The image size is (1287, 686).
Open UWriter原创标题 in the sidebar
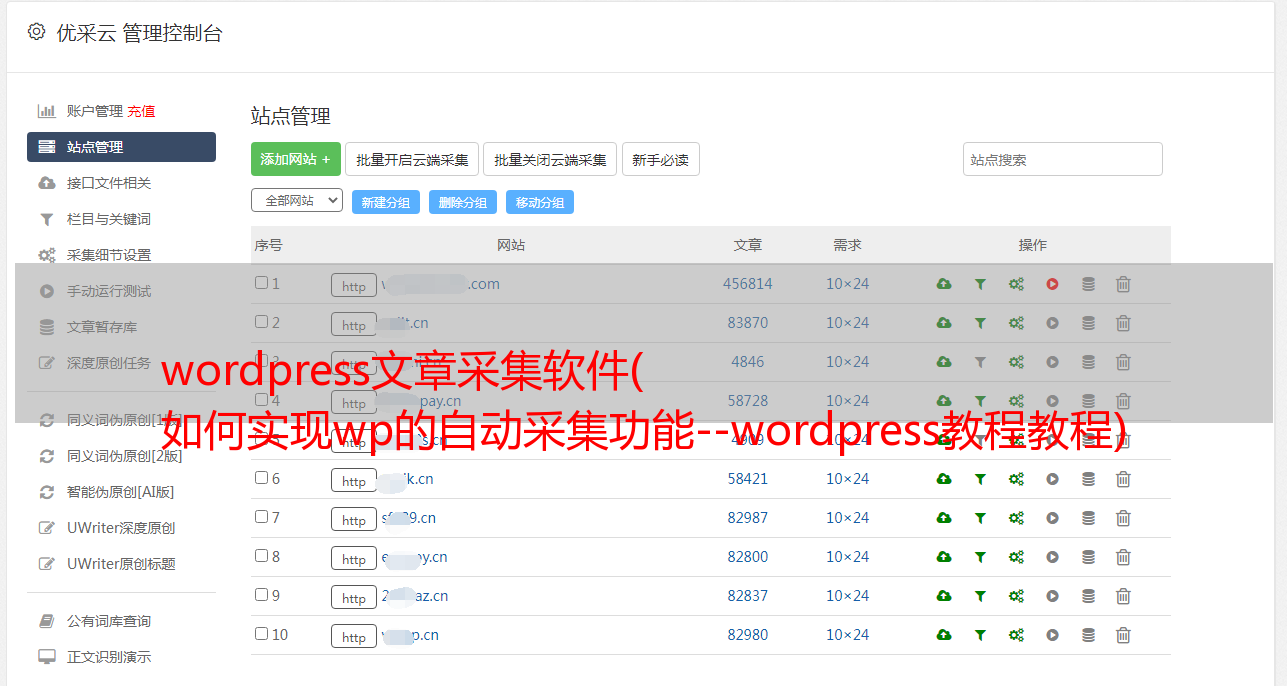pyautogui.click(x=121, y=564)
